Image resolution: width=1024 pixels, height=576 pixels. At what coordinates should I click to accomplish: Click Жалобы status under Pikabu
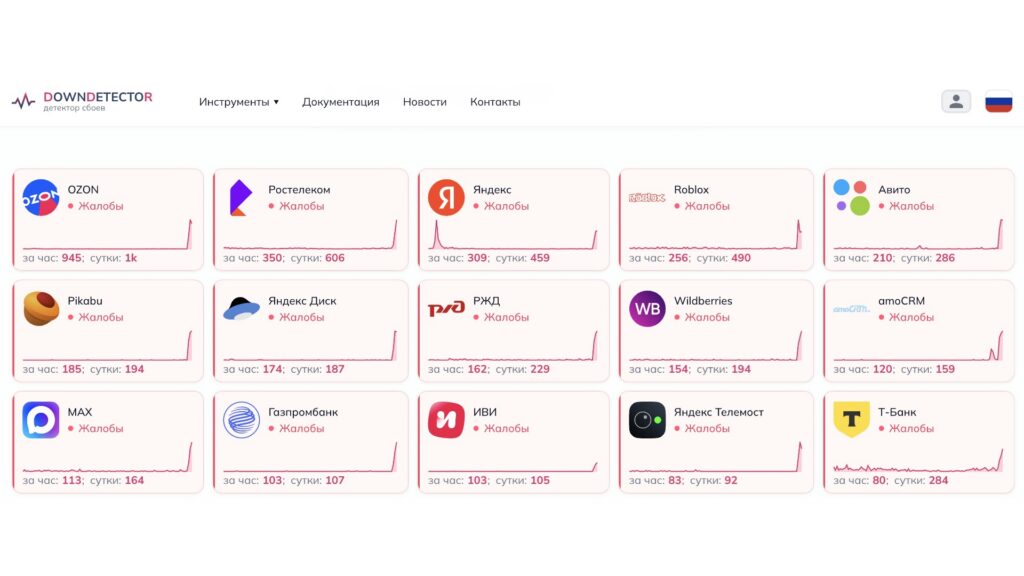(x=95, y=317)
